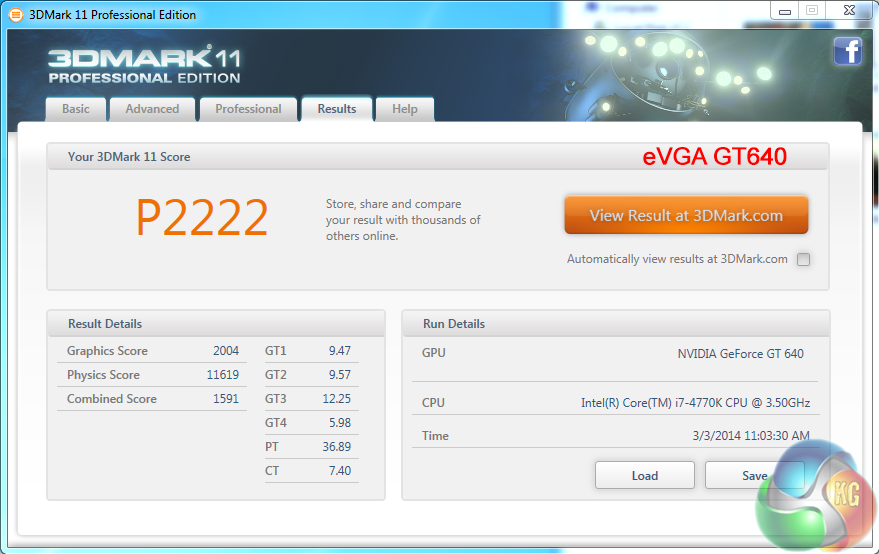The height and width of the screenshot is (554, 879).
Task: Select the Graphics Score value 2004
Action: [x=226, y=351]
